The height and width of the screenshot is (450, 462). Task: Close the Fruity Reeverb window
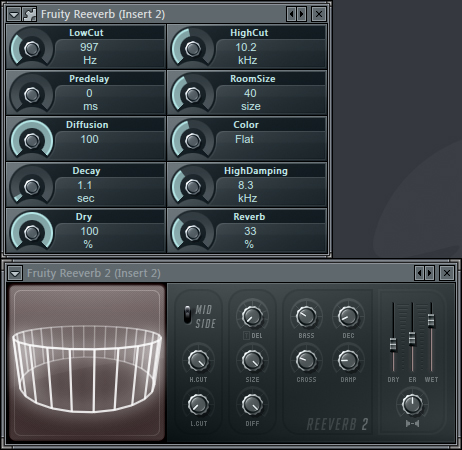point(319,14)
